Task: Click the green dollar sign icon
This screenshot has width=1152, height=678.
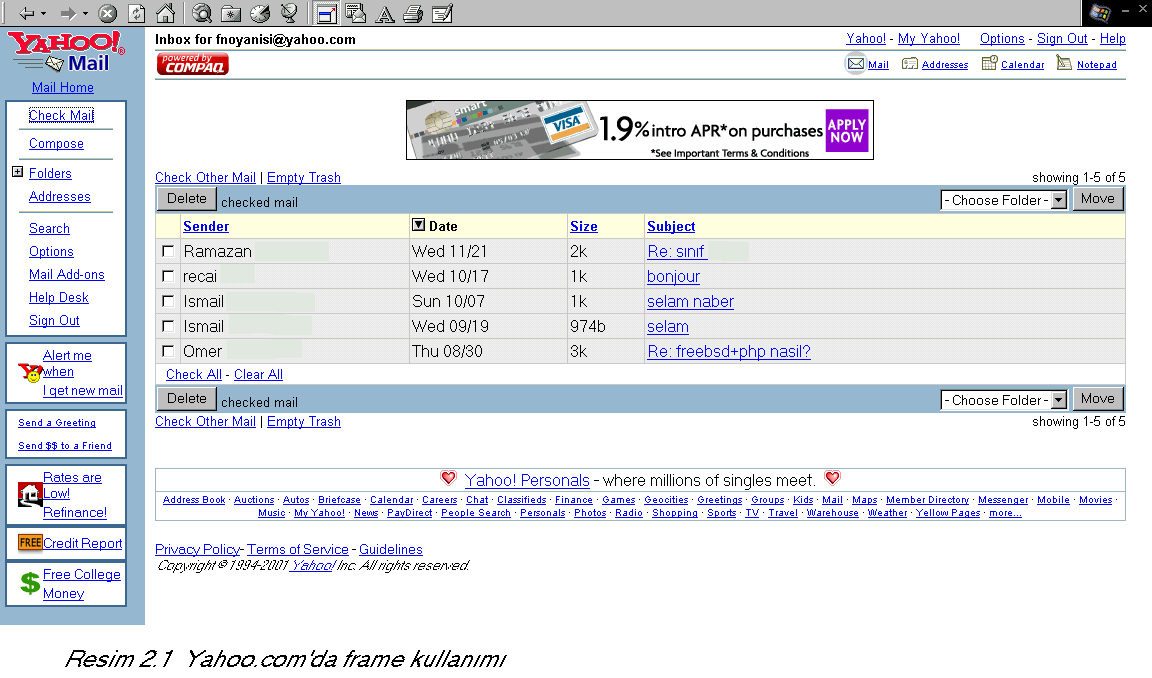Action: tap(30, 583)
